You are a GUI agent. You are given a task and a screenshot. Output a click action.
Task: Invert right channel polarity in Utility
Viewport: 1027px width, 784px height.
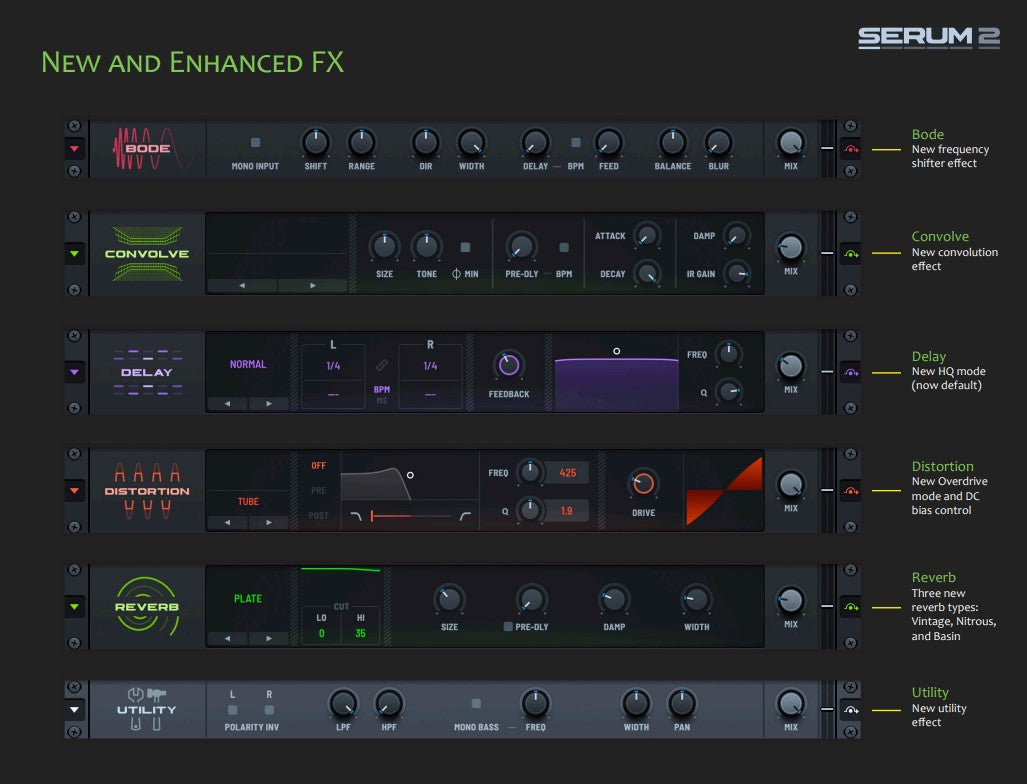point(269,709)
